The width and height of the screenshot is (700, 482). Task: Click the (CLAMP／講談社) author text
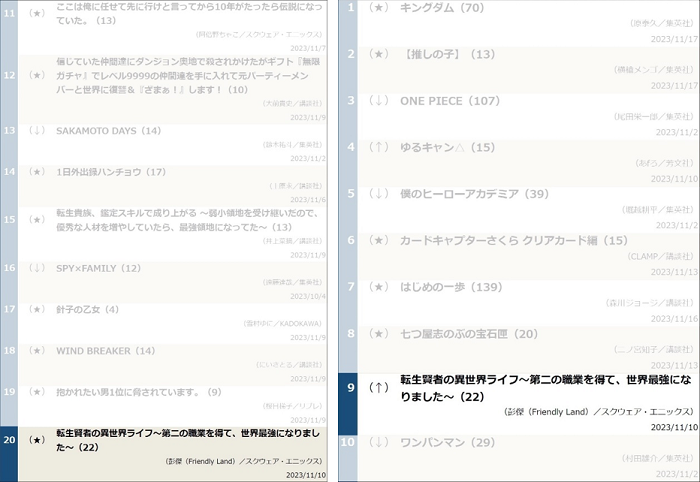pos(660,257)
